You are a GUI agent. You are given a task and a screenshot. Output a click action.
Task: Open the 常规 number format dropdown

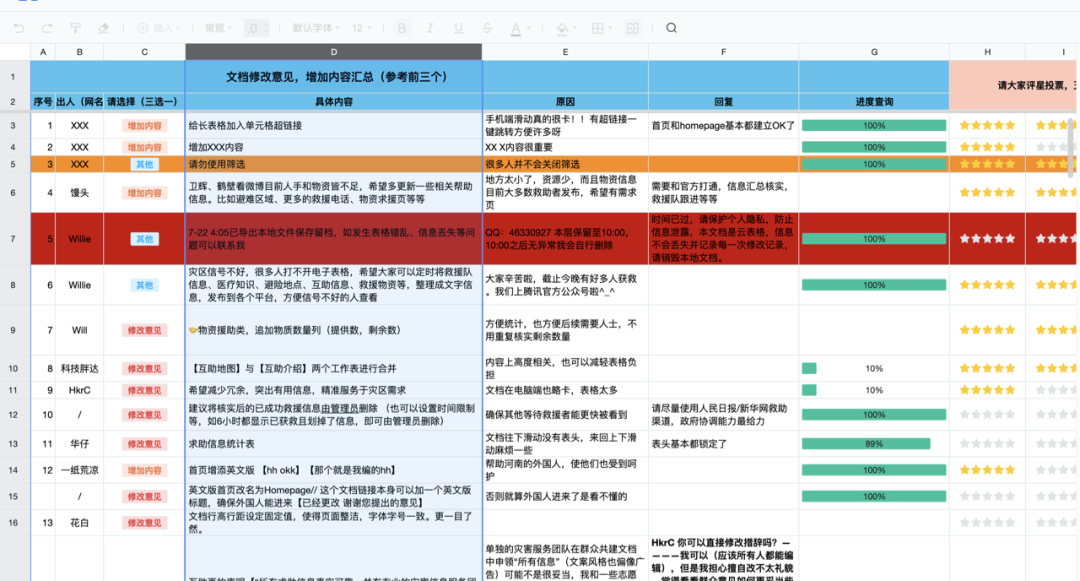click(x=218, y=28)
